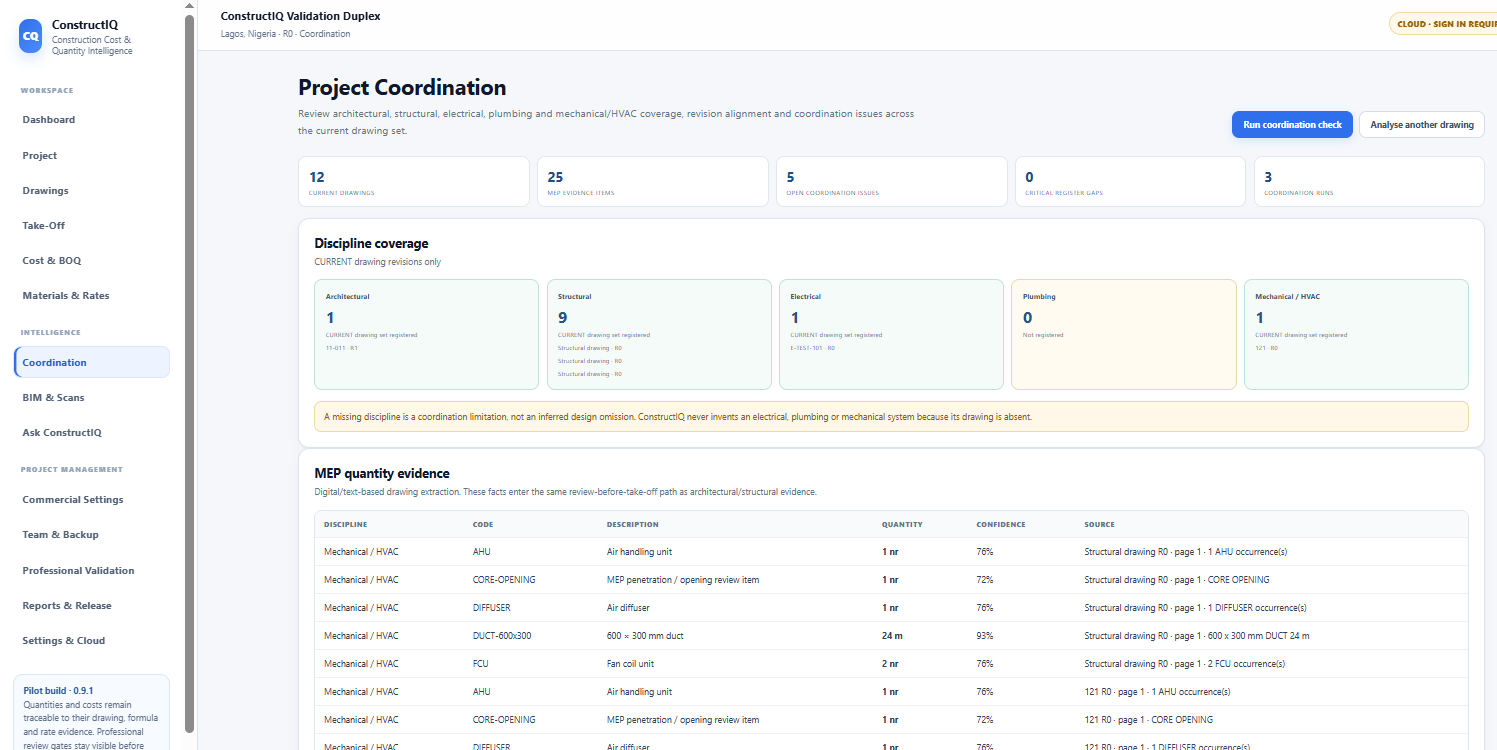Click the Pilot build 0.9.1 info box

click(91, 712)
